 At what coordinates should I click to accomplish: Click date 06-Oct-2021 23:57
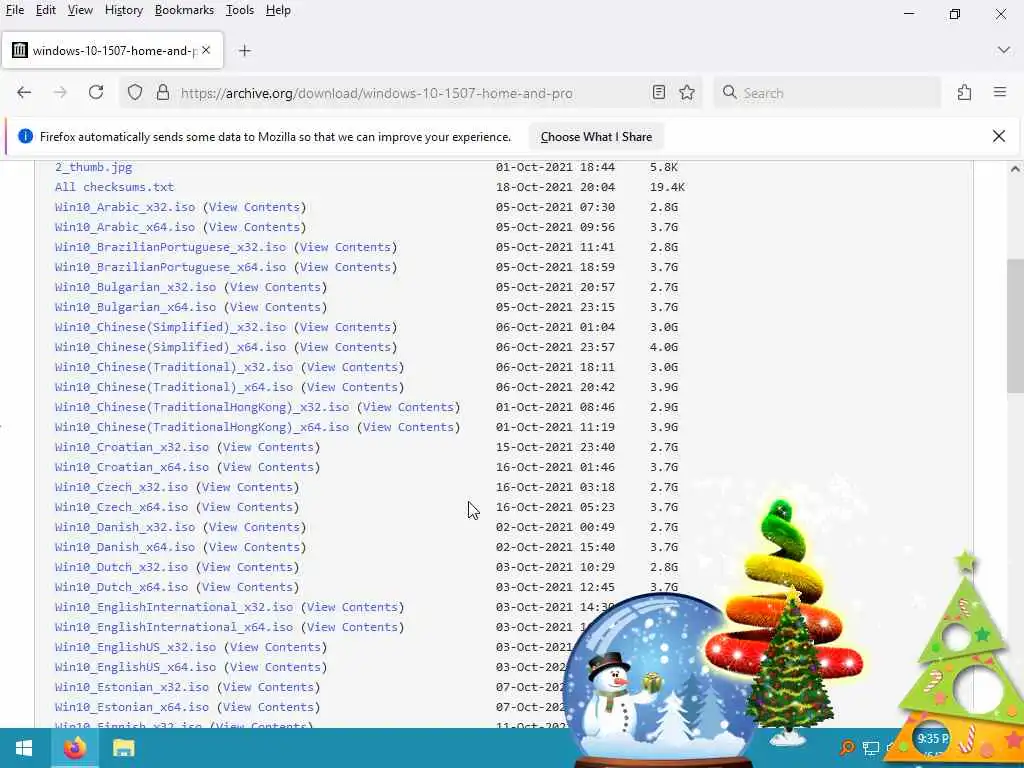coord(555,347)
